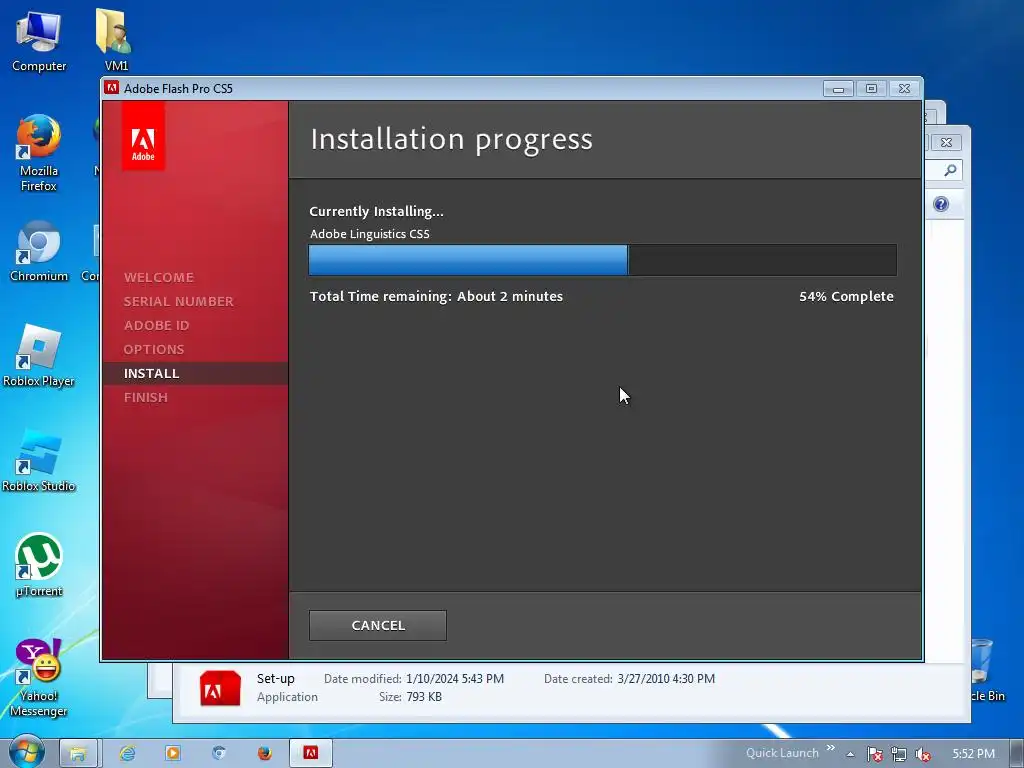Viewport: 1024px width, 768px height.
Task: Click Explorer window's search magnifier icon
Action: pos(950,170)
